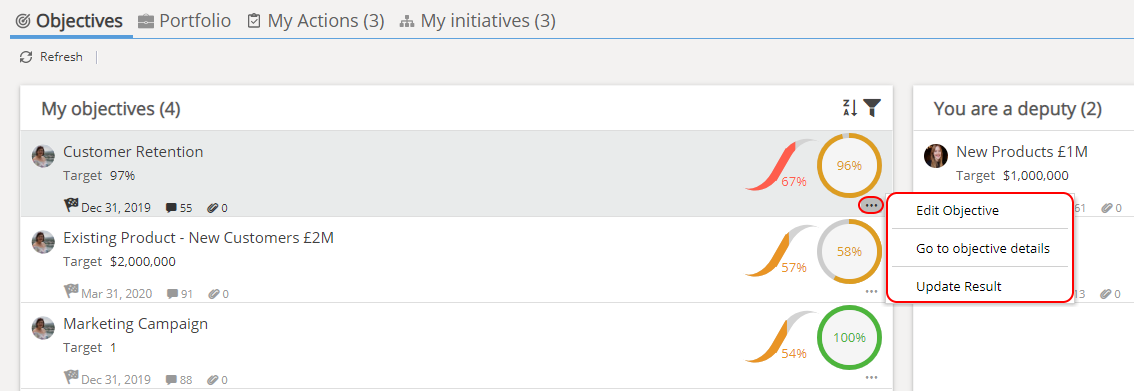The width and height of the screenshot is (1134, 391).
Task: Open the ellipsis menu for Existing Product objective
Action: point(871,291)
